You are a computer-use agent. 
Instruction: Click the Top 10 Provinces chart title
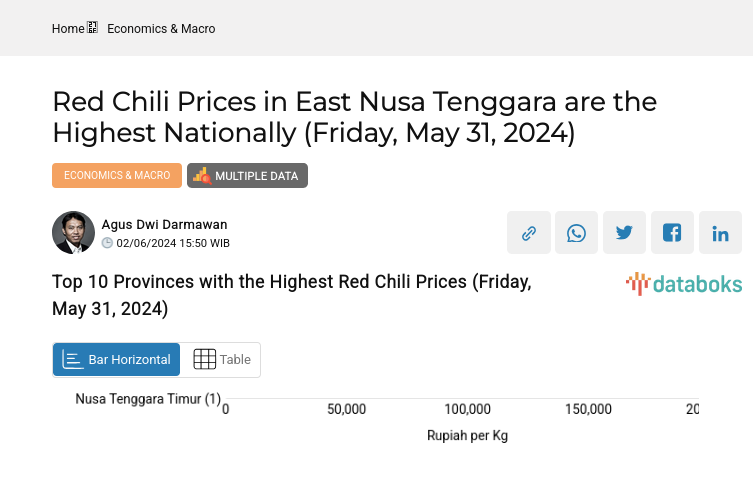coord(291,295)
